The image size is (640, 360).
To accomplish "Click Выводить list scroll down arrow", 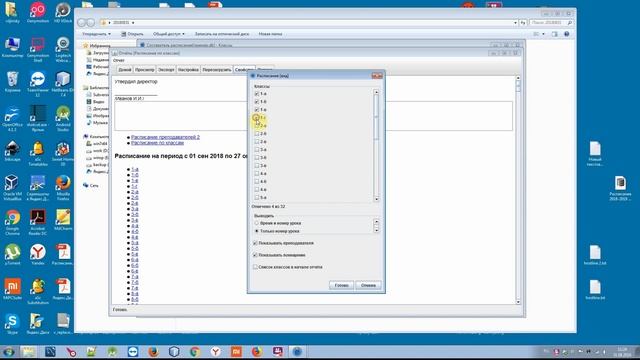I will (x=376, y=231).
